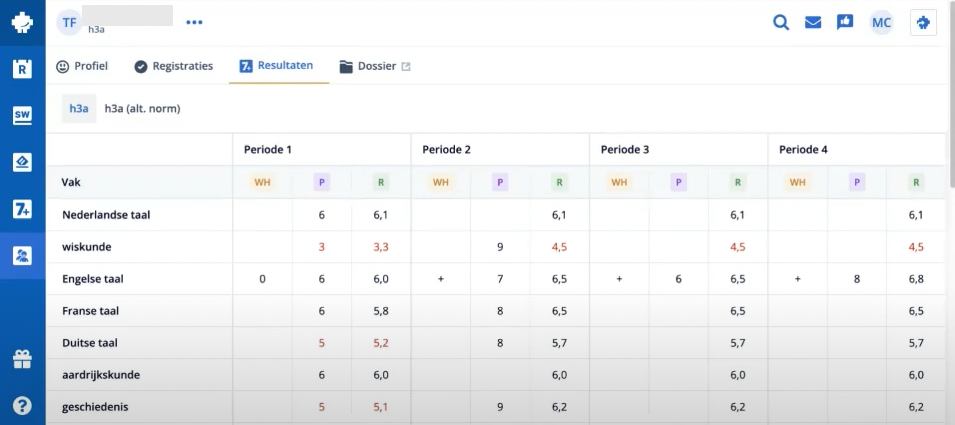Switch to the Profiel tab

click(82, 66)
